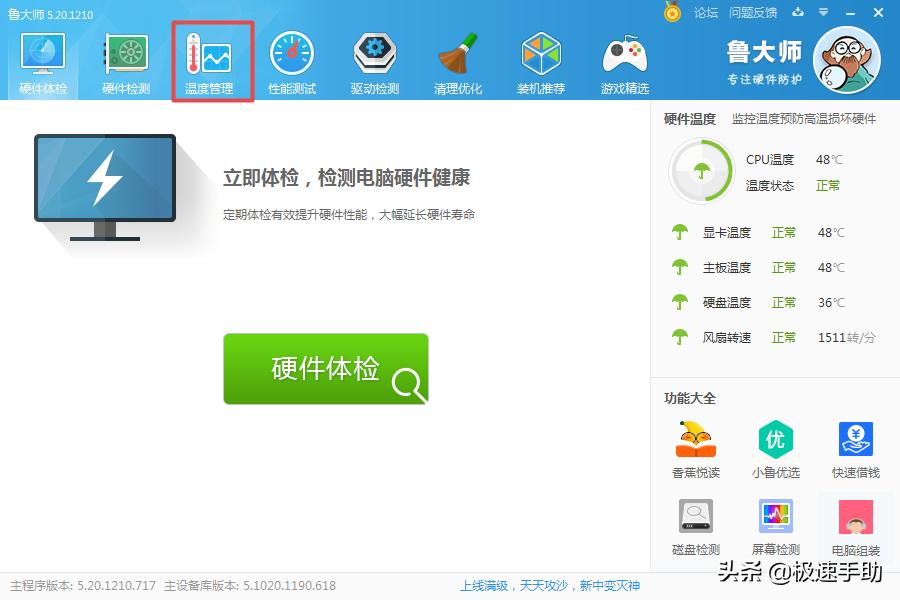Open 问题反馈 feedback
The height and width of the screenshot is (600, 900).
coord(752,13)
